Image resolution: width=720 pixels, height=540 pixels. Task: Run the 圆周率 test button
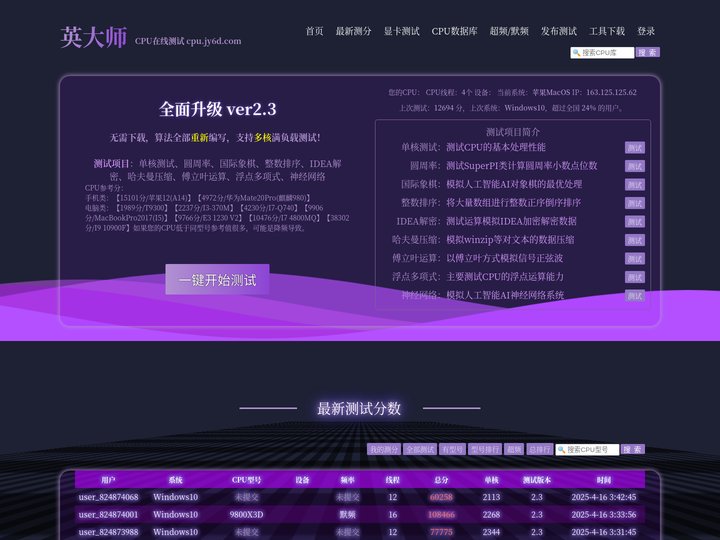click(635, 166)
